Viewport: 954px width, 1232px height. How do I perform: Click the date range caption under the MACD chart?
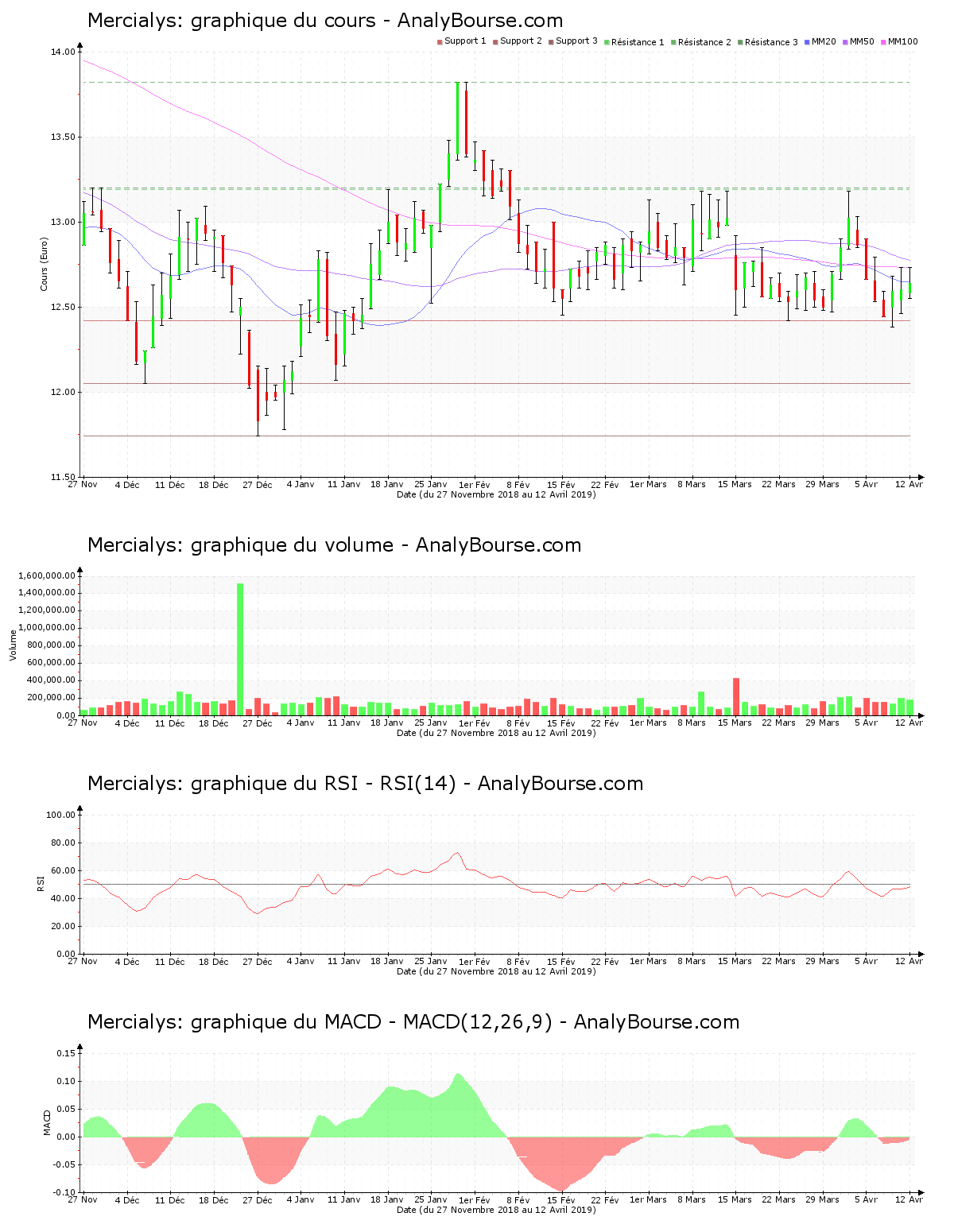pos(496,1210)
